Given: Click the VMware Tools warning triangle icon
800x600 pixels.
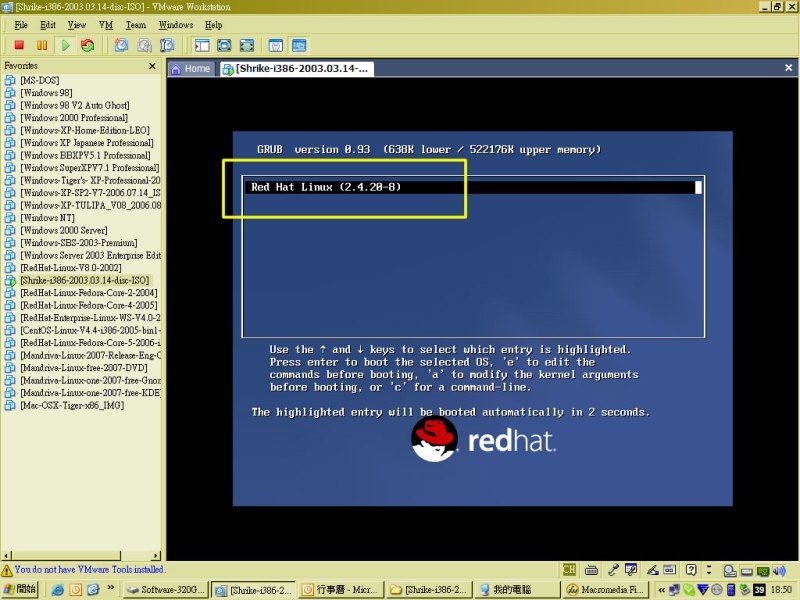Looking at the screenshot, I should pyautogui.click(x=7, y=570).
